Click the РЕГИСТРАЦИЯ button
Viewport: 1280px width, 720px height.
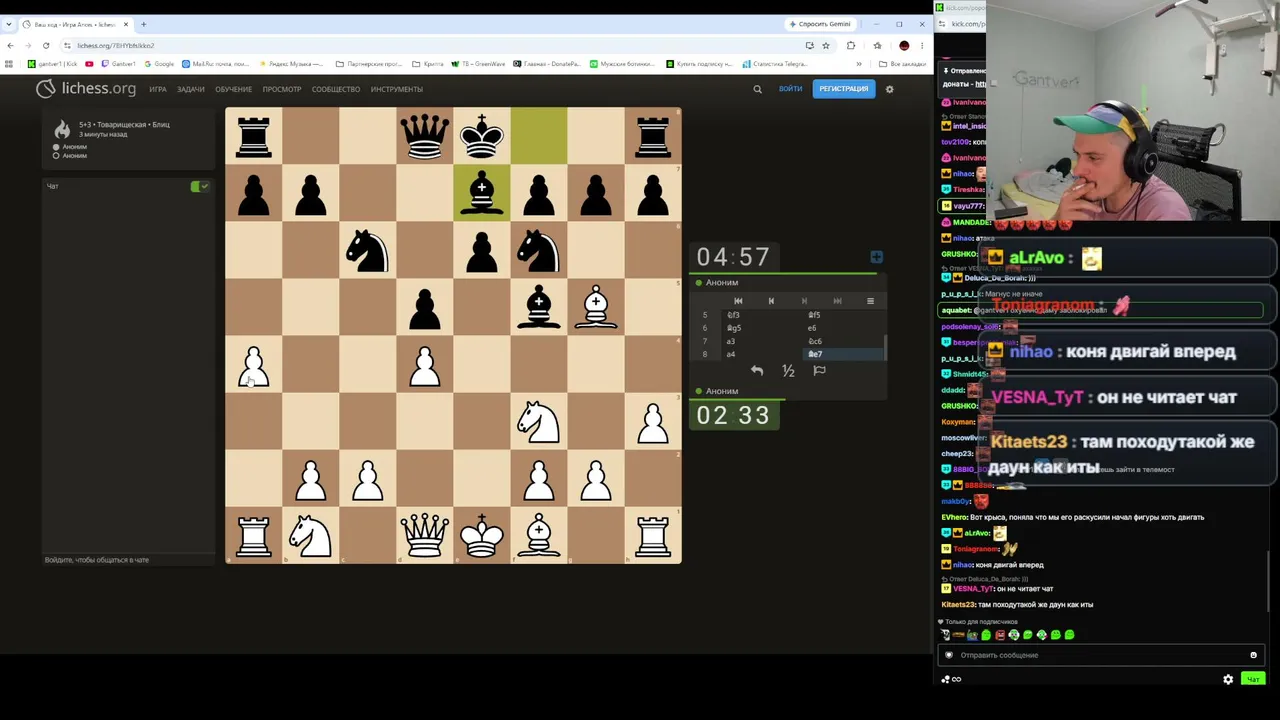tap(844, 89)
